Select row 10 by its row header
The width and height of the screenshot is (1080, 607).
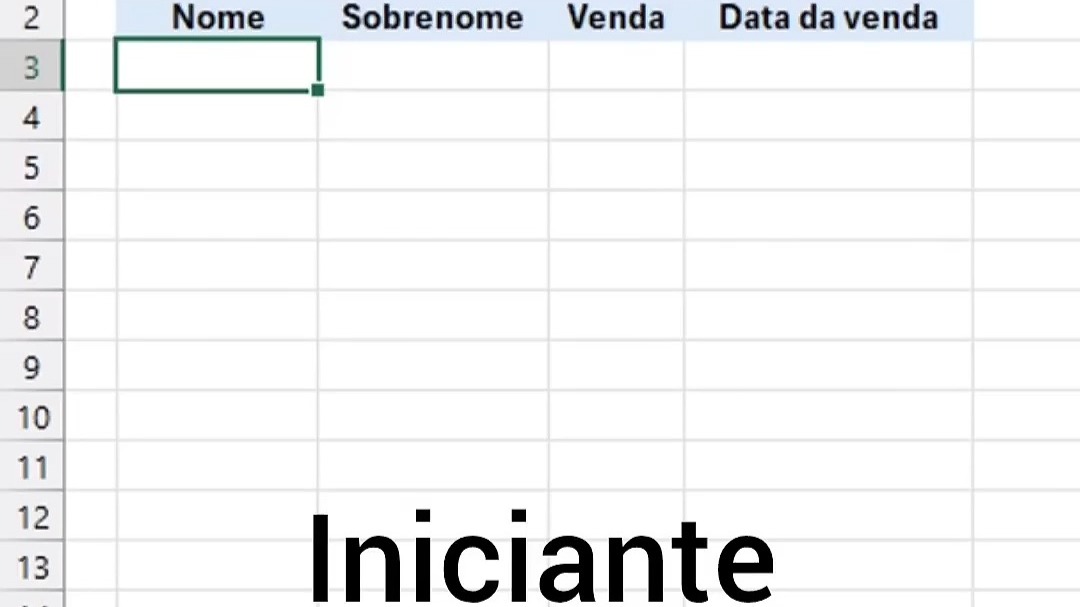click(x=32, y=416)
